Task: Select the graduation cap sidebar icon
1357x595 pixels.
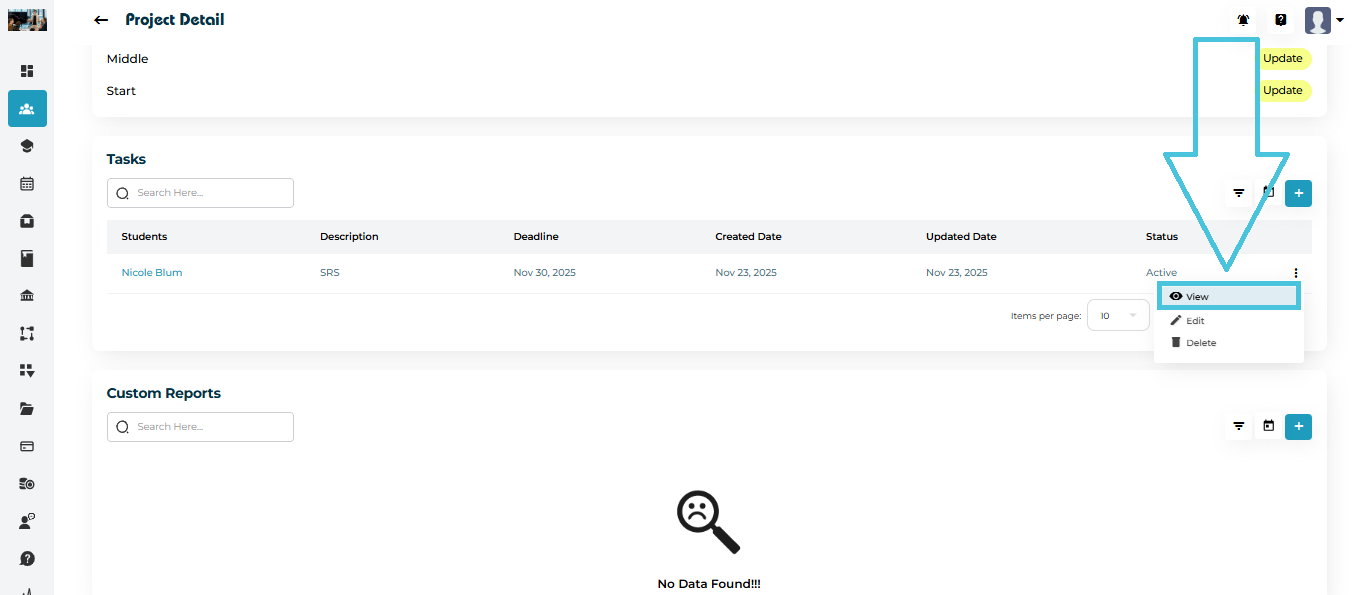Action: pyautogui.click(x=27, y=146)
